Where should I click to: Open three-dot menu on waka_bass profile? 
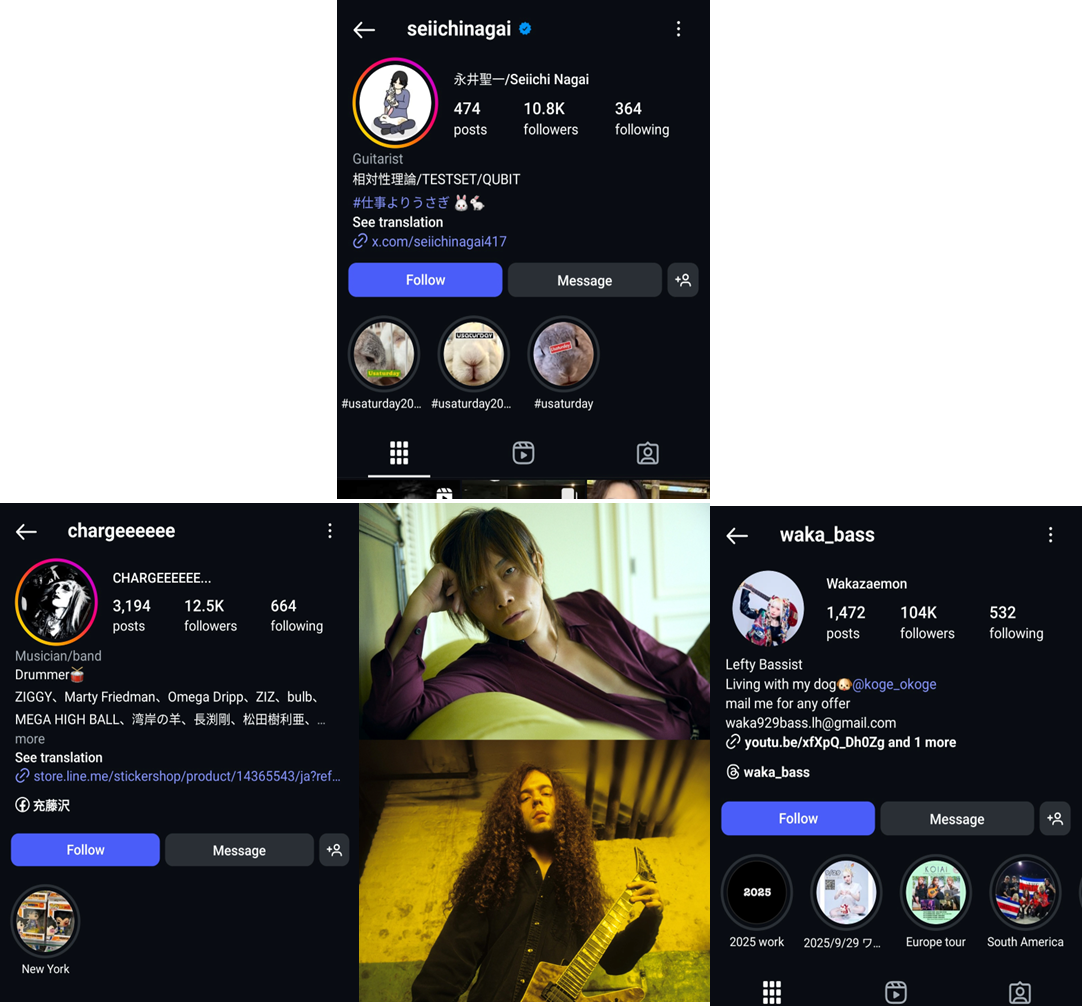click(1050, 535)
